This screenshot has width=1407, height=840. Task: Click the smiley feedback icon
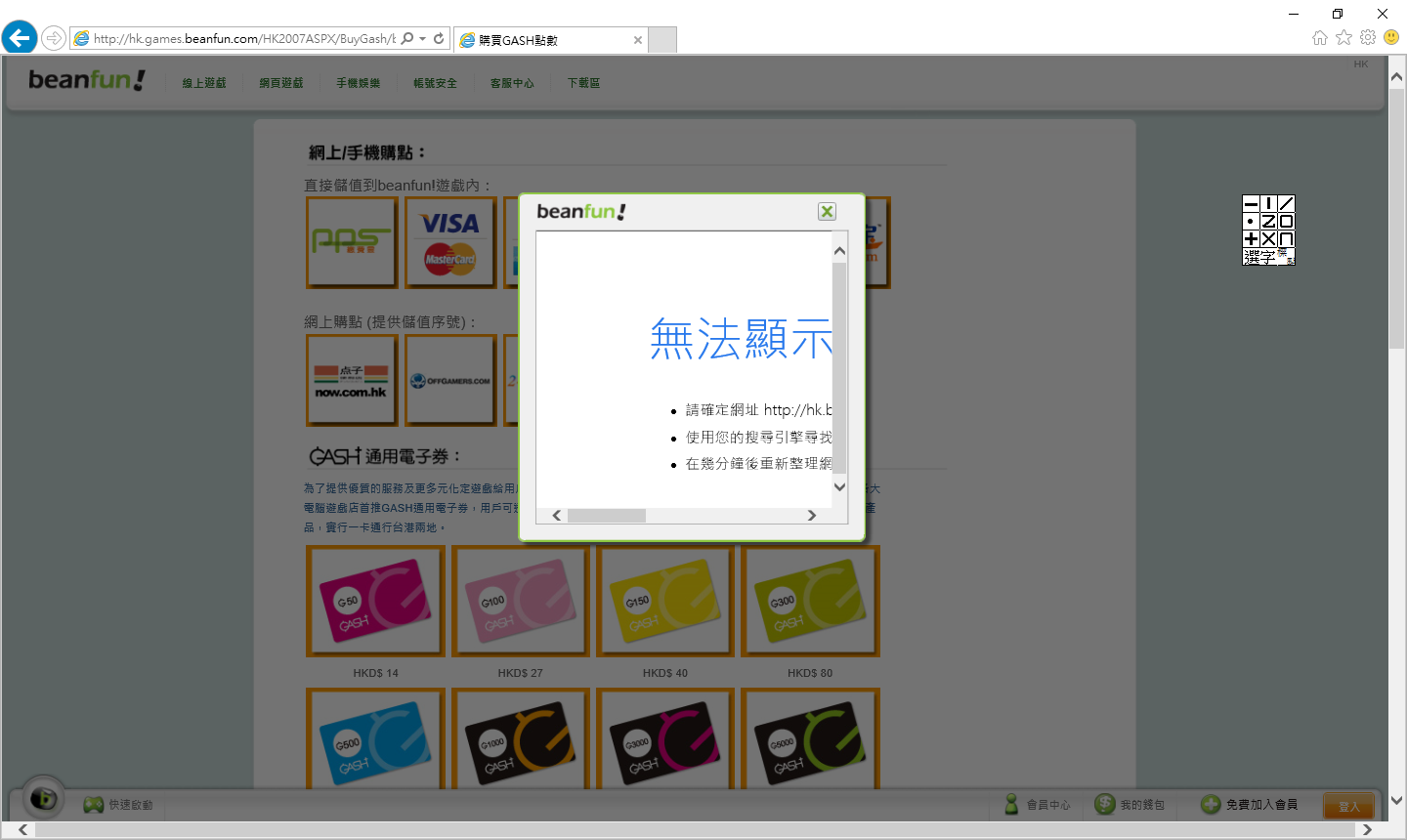tap(1391, 38)
